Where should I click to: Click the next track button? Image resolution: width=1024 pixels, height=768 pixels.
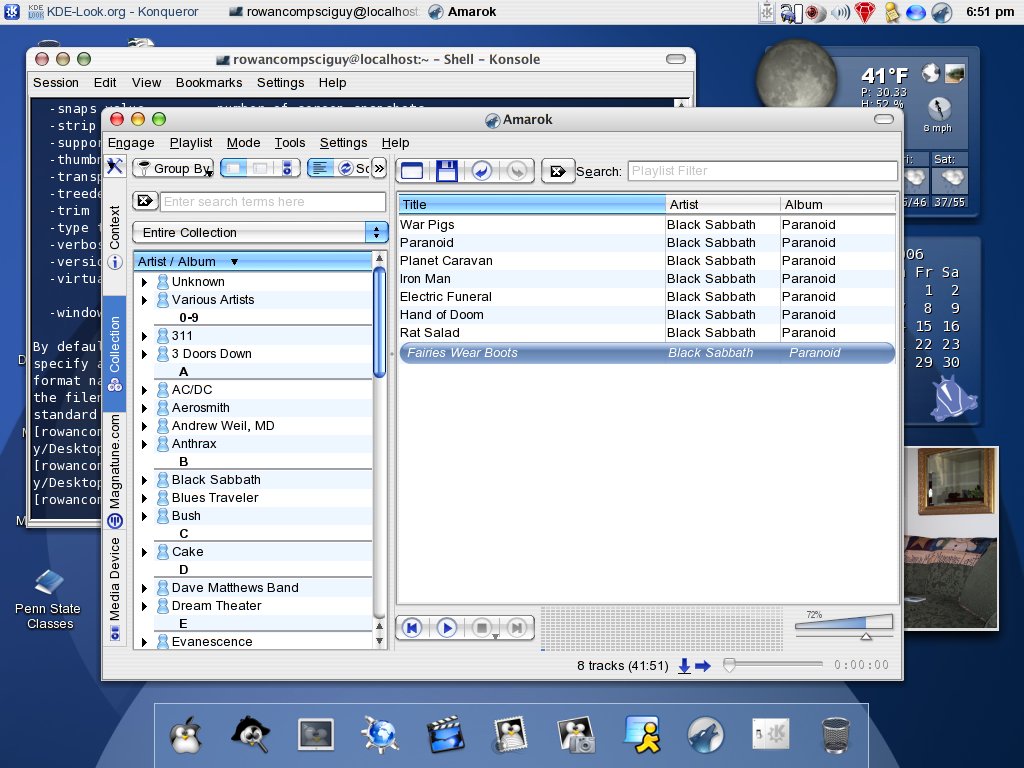[517, 628]
